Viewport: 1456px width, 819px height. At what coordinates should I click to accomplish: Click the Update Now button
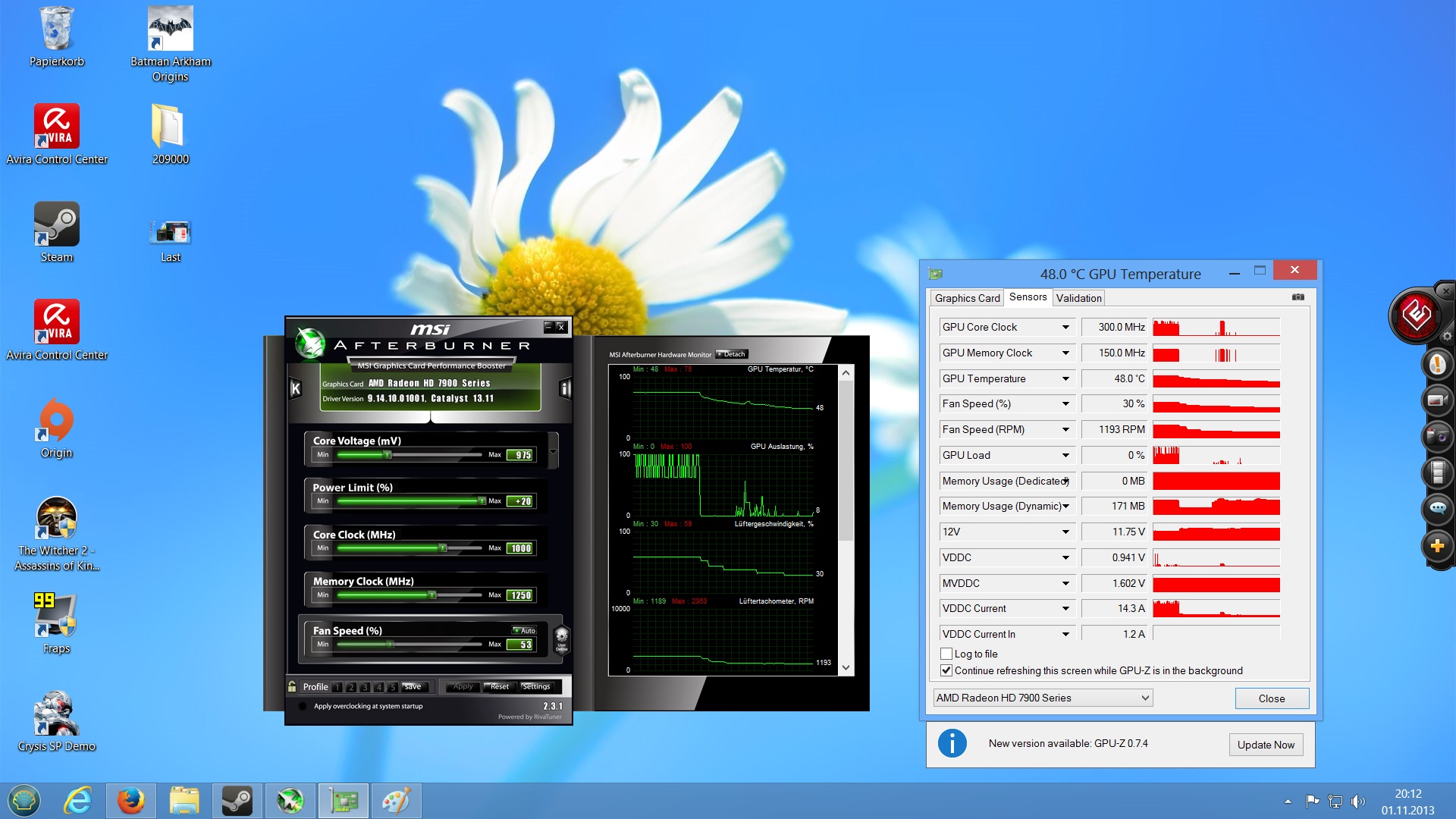[1266, 745]
